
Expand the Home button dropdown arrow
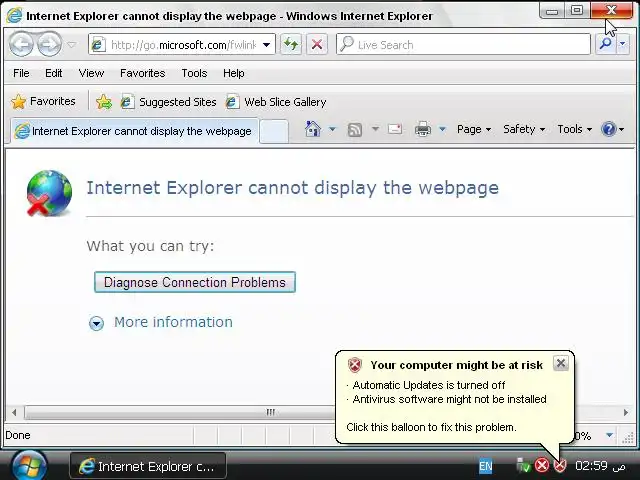coord(332,129)
